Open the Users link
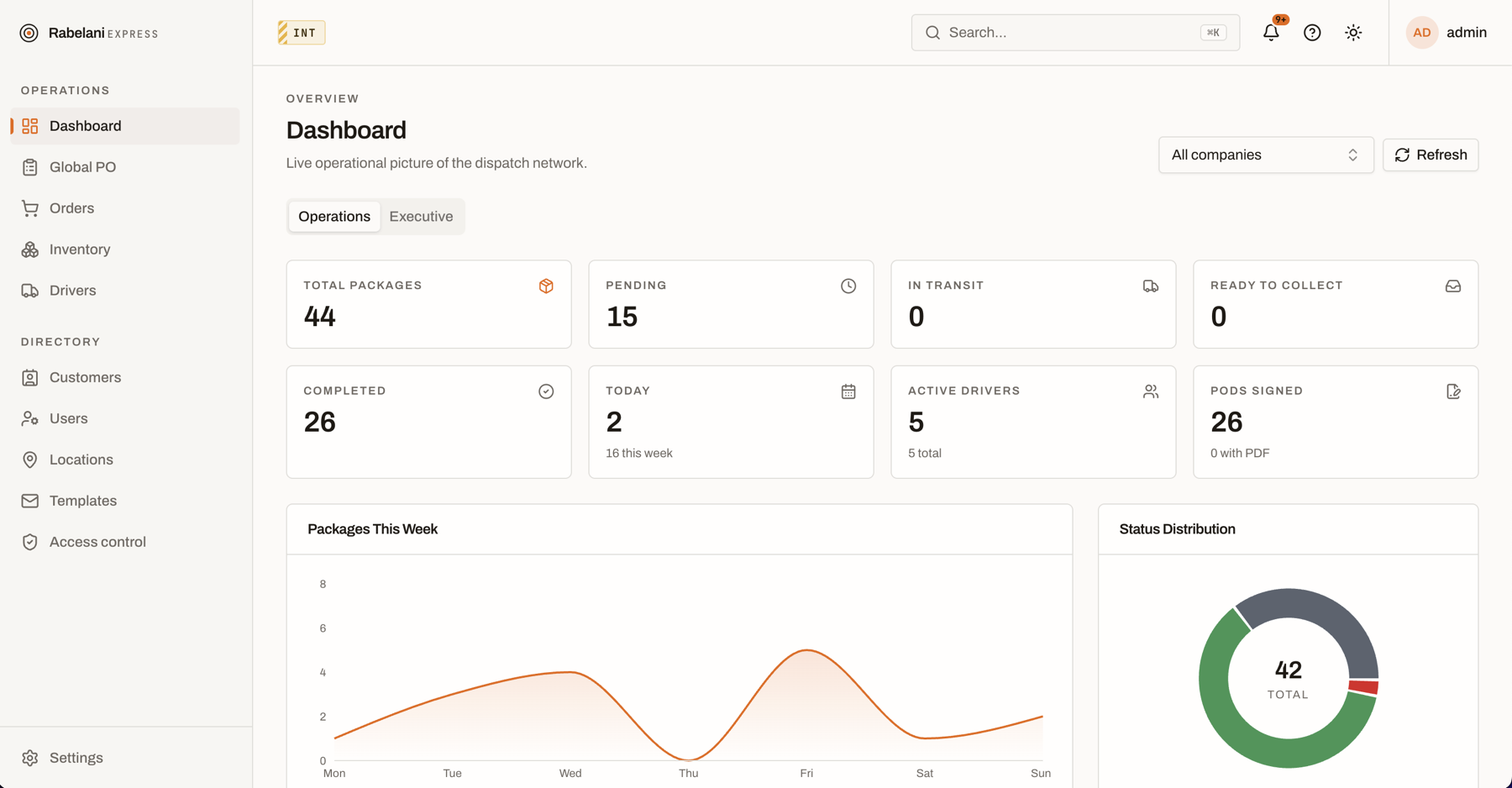Viewport: 1512px width, 788px height. (x=125, y=418)
